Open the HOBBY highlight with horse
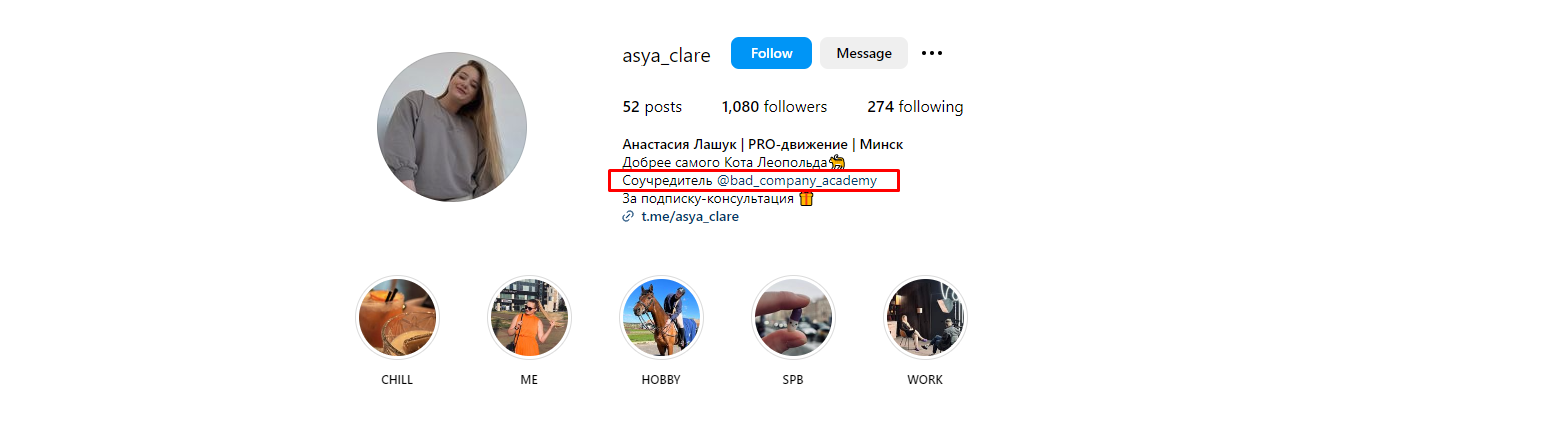 (x=661, y=318)
